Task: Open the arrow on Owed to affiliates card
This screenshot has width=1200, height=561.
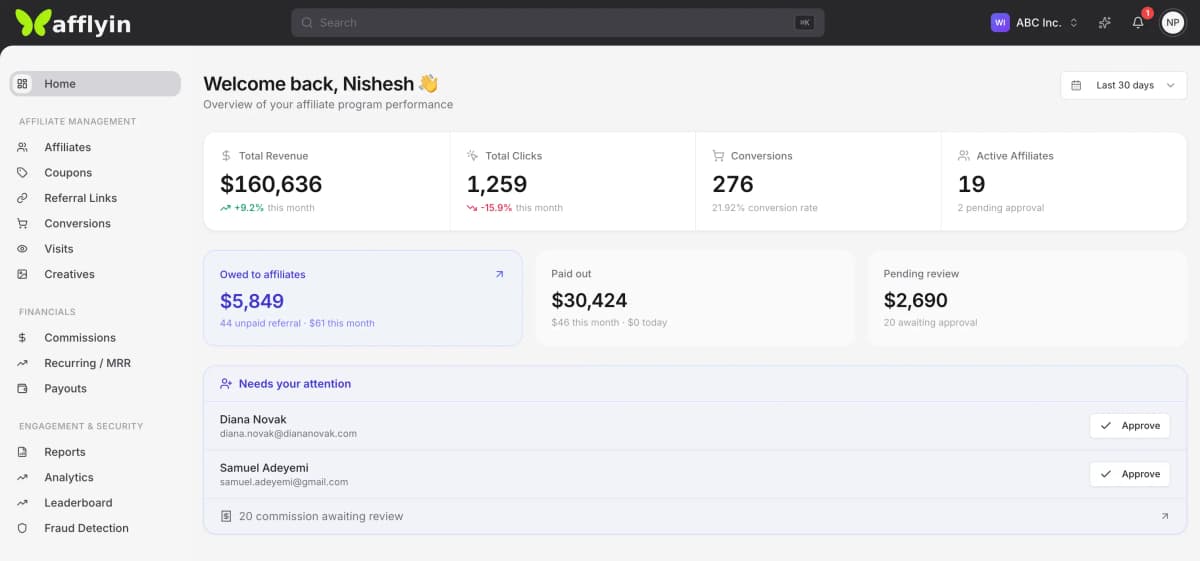Action: coord(500,274)
